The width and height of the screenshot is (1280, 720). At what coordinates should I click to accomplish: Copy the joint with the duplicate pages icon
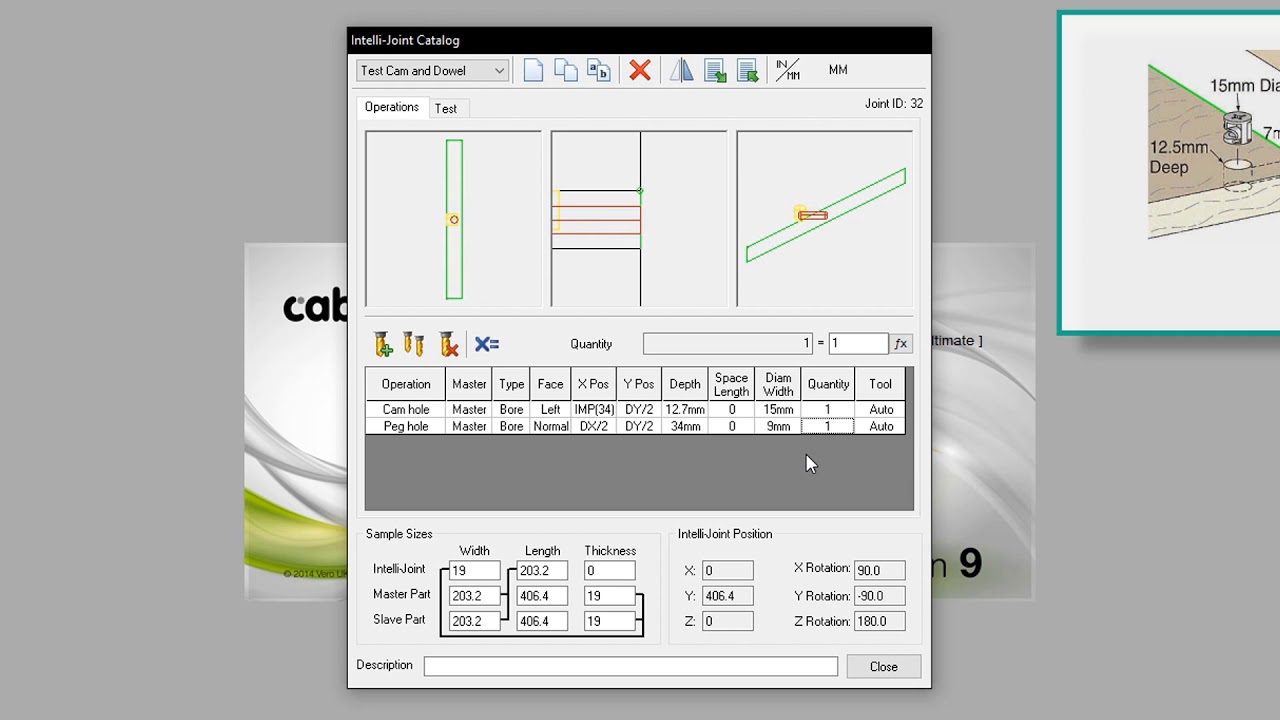pos(566,70)
